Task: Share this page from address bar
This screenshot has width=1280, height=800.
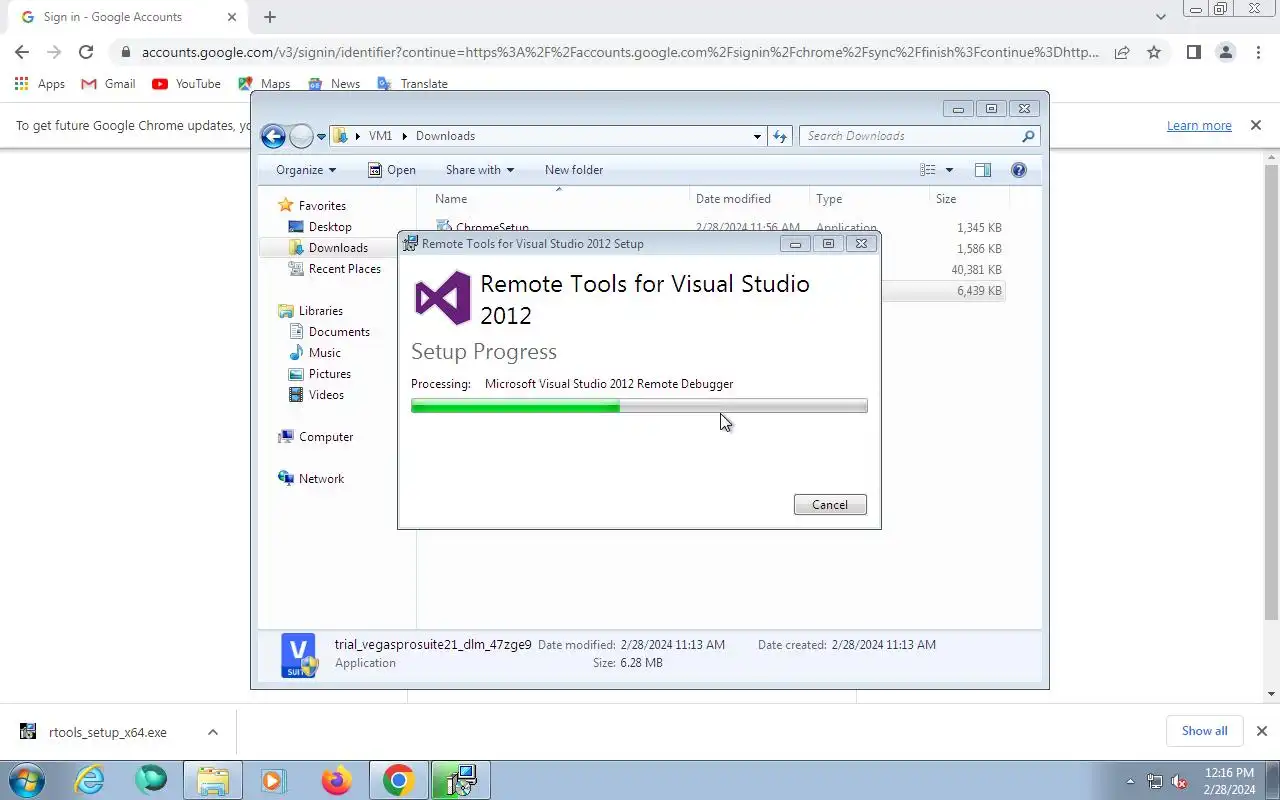Action: (x=1122, y=52)
